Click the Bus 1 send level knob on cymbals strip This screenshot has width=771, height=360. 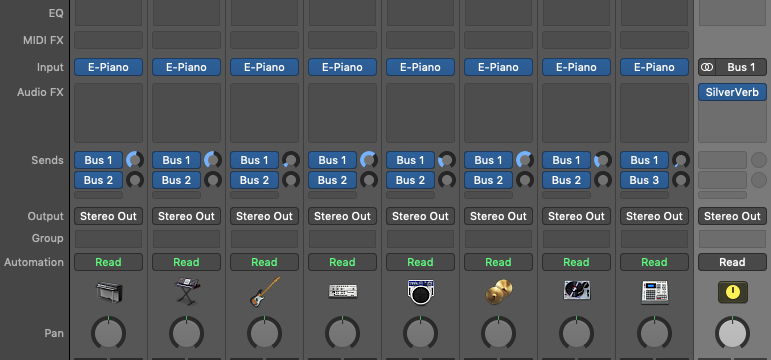(525, 160)
